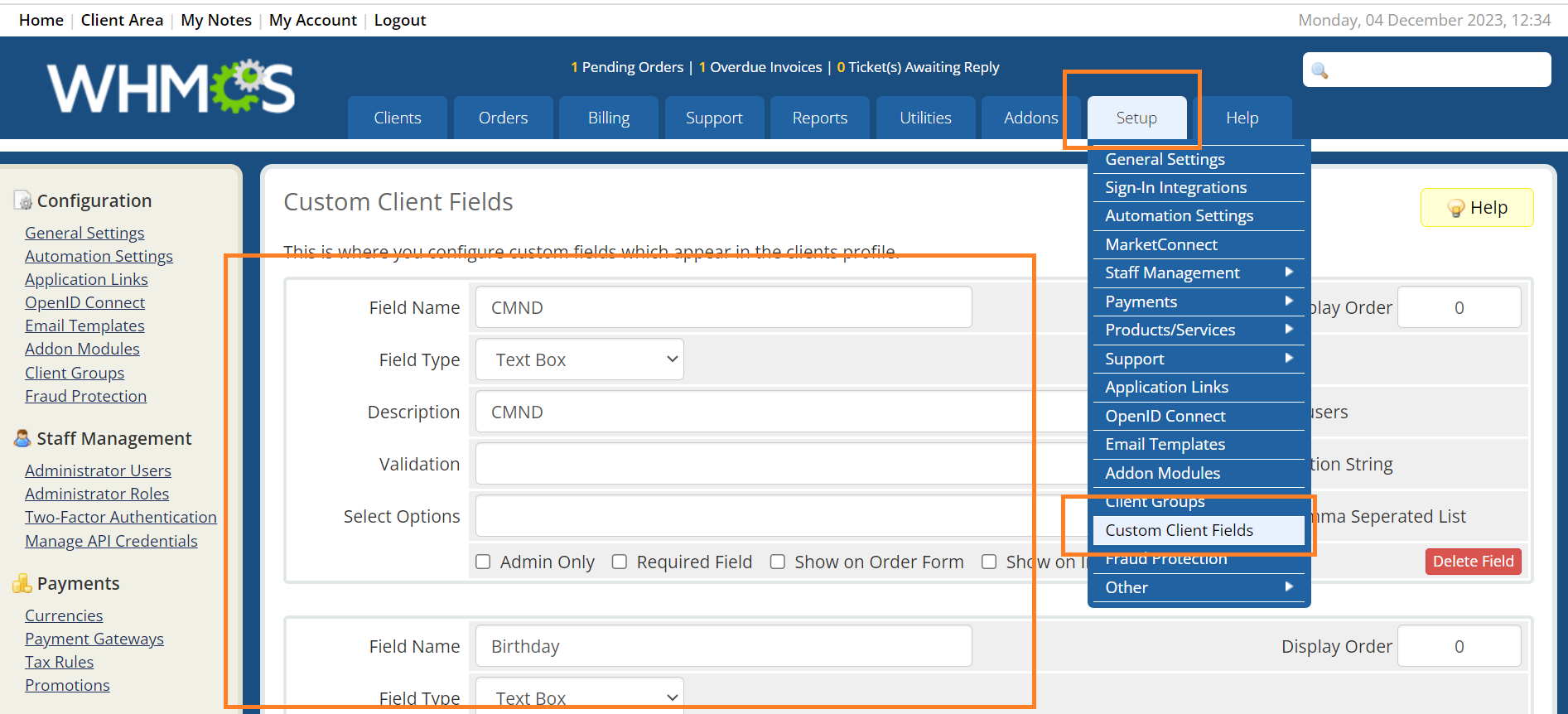Open the Clients tab
The height and width of the screenshot is (714, 1568).
coord(398,118)
